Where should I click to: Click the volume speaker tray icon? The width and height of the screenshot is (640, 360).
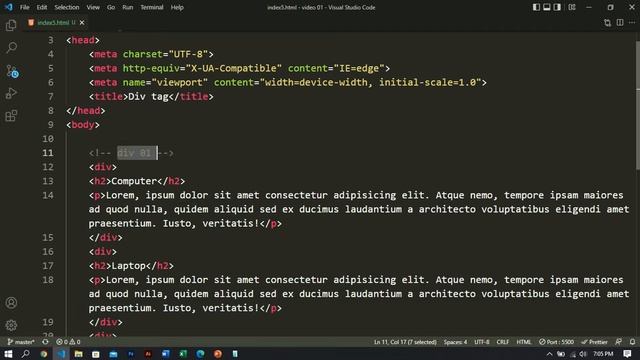[x=583, y=353]
